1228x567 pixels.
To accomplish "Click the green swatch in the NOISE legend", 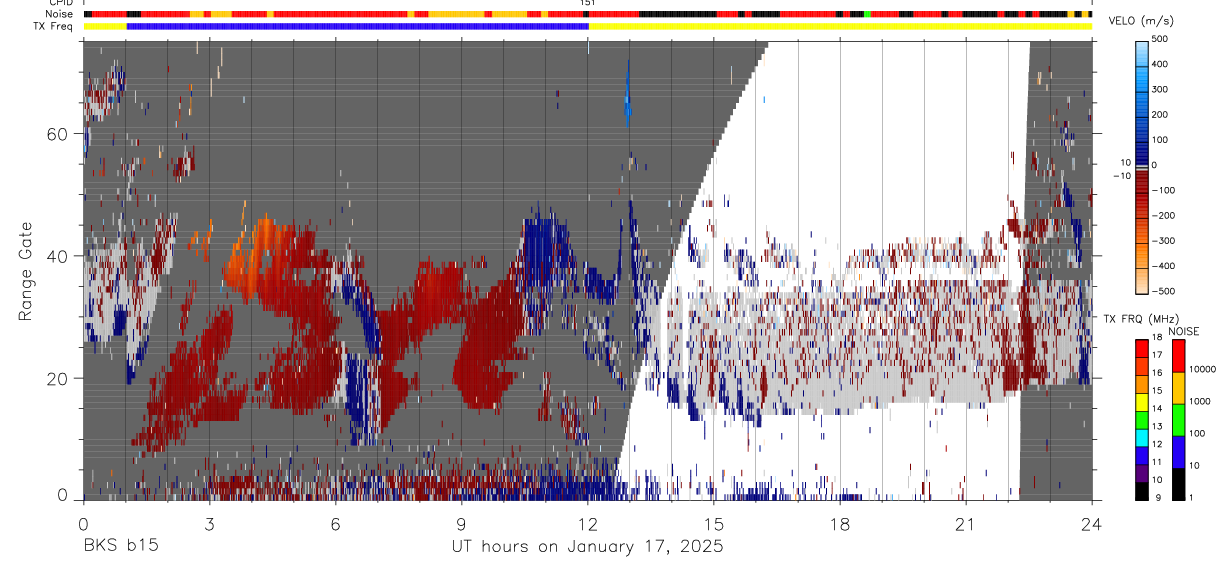I will coord(1179,420).
